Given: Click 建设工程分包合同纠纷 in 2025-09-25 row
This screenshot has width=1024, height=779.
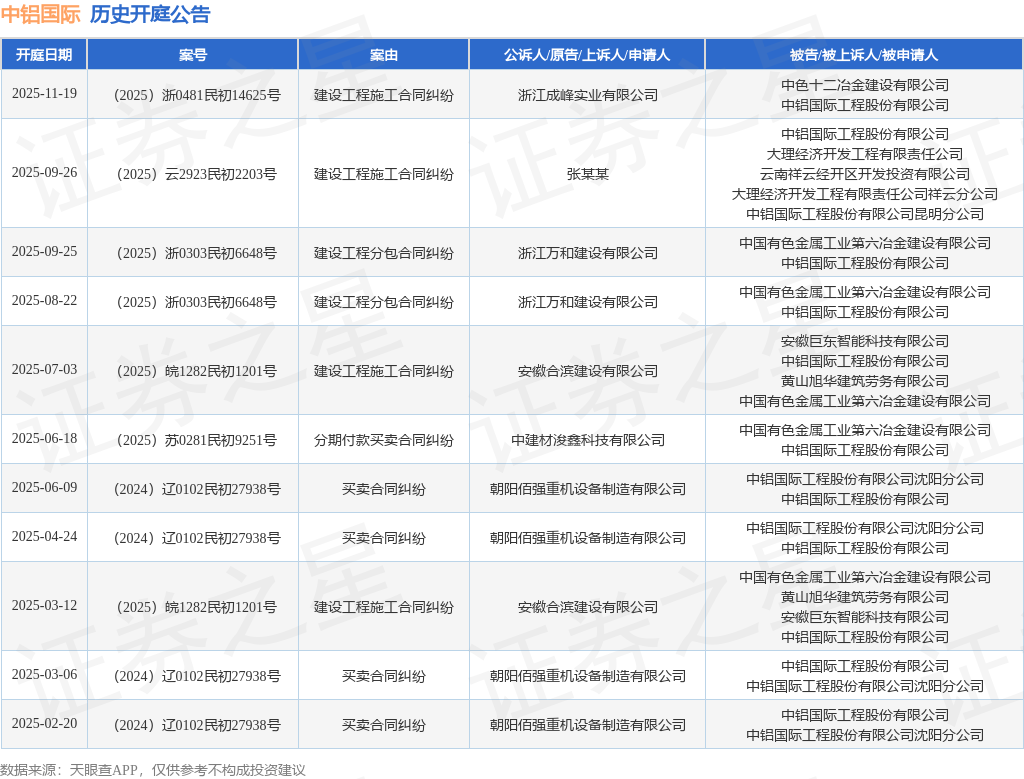Looking at the screenshot, I should pyautogui.click(x=383, y=253).
